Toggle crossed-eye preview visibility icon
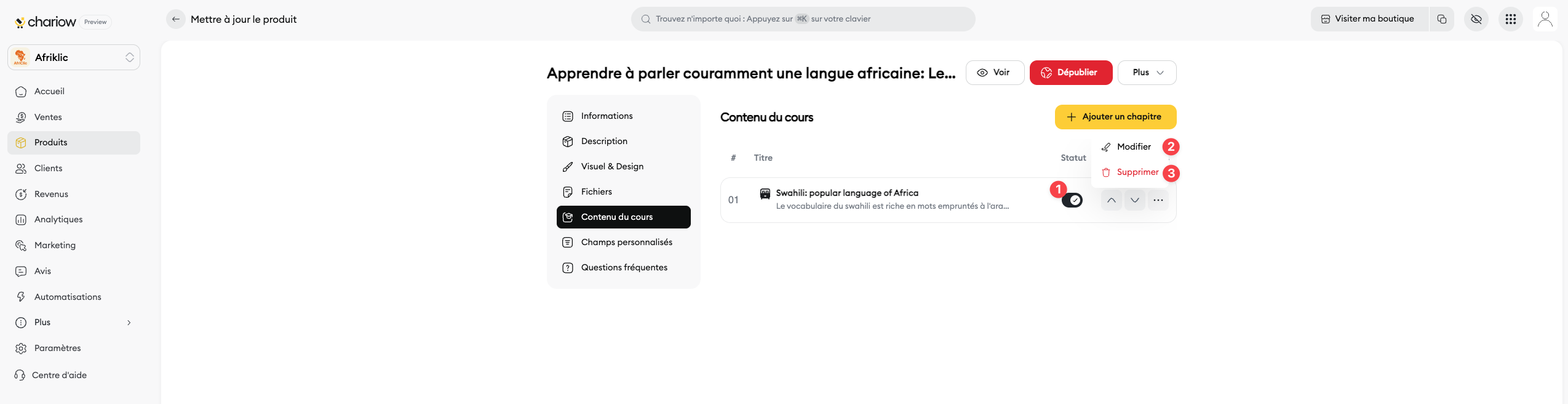 point(1476,19)
